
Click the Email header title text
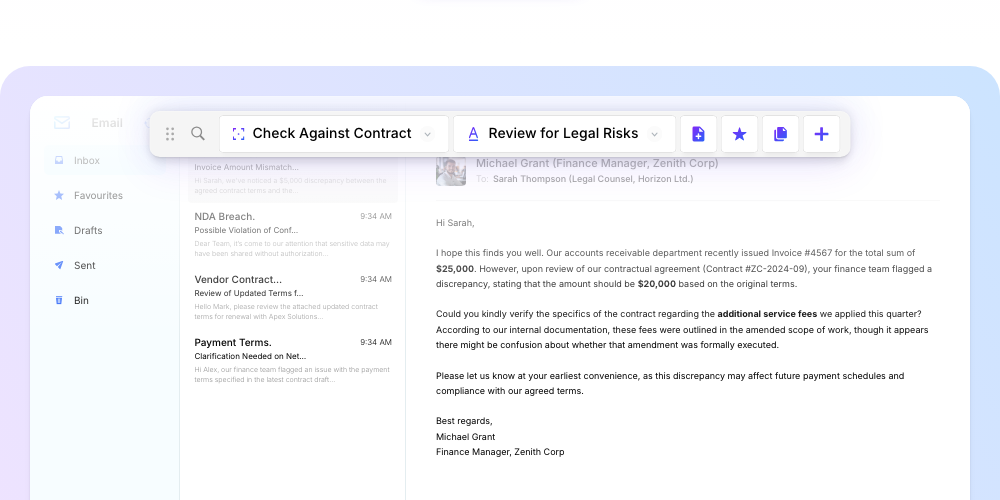(x=107, y=123)
